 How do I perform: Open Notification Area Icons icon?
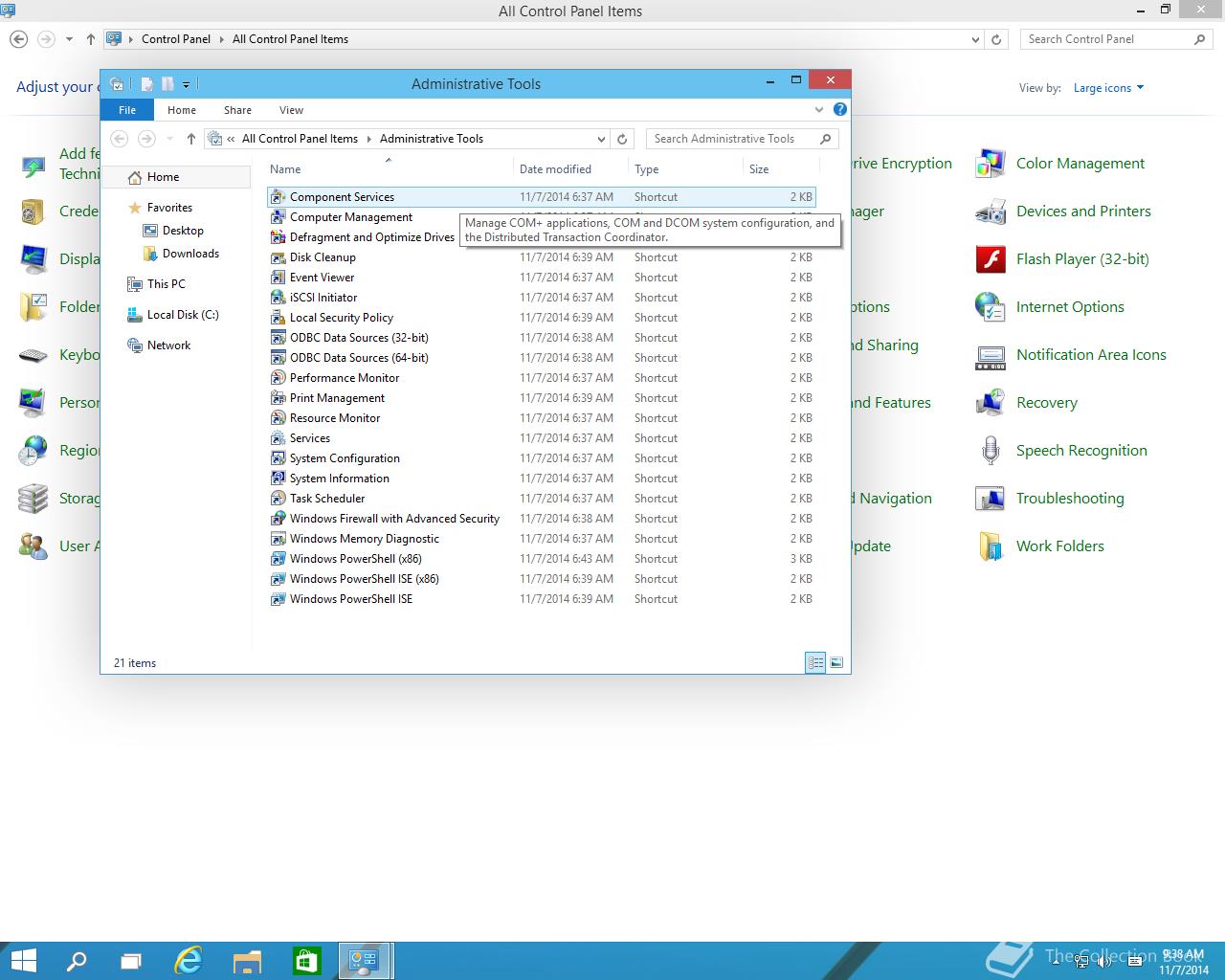(x=990, y=355)
